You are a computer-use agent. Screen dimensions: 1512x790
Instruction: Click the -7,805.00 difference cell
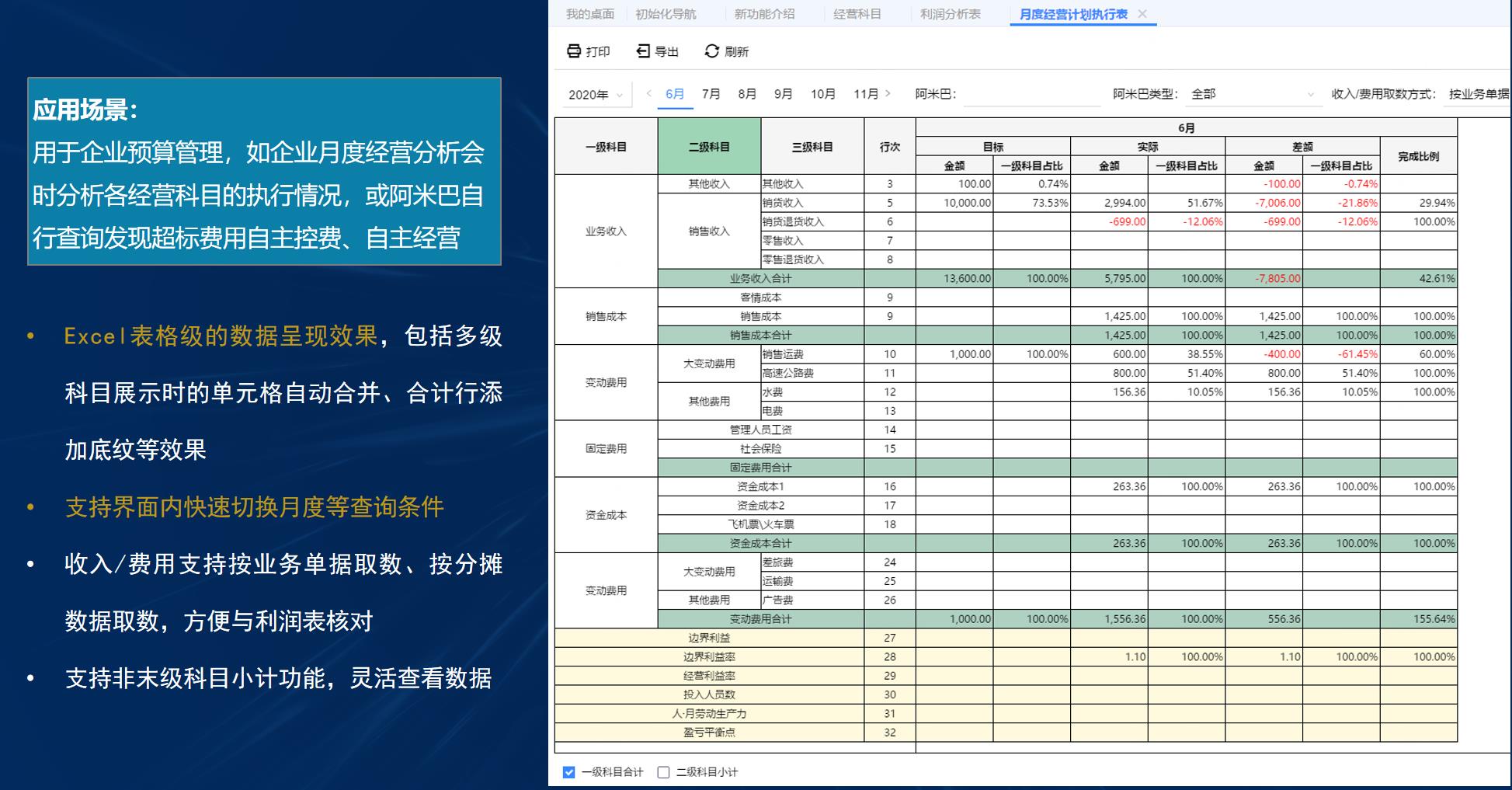coord(1263,278)
